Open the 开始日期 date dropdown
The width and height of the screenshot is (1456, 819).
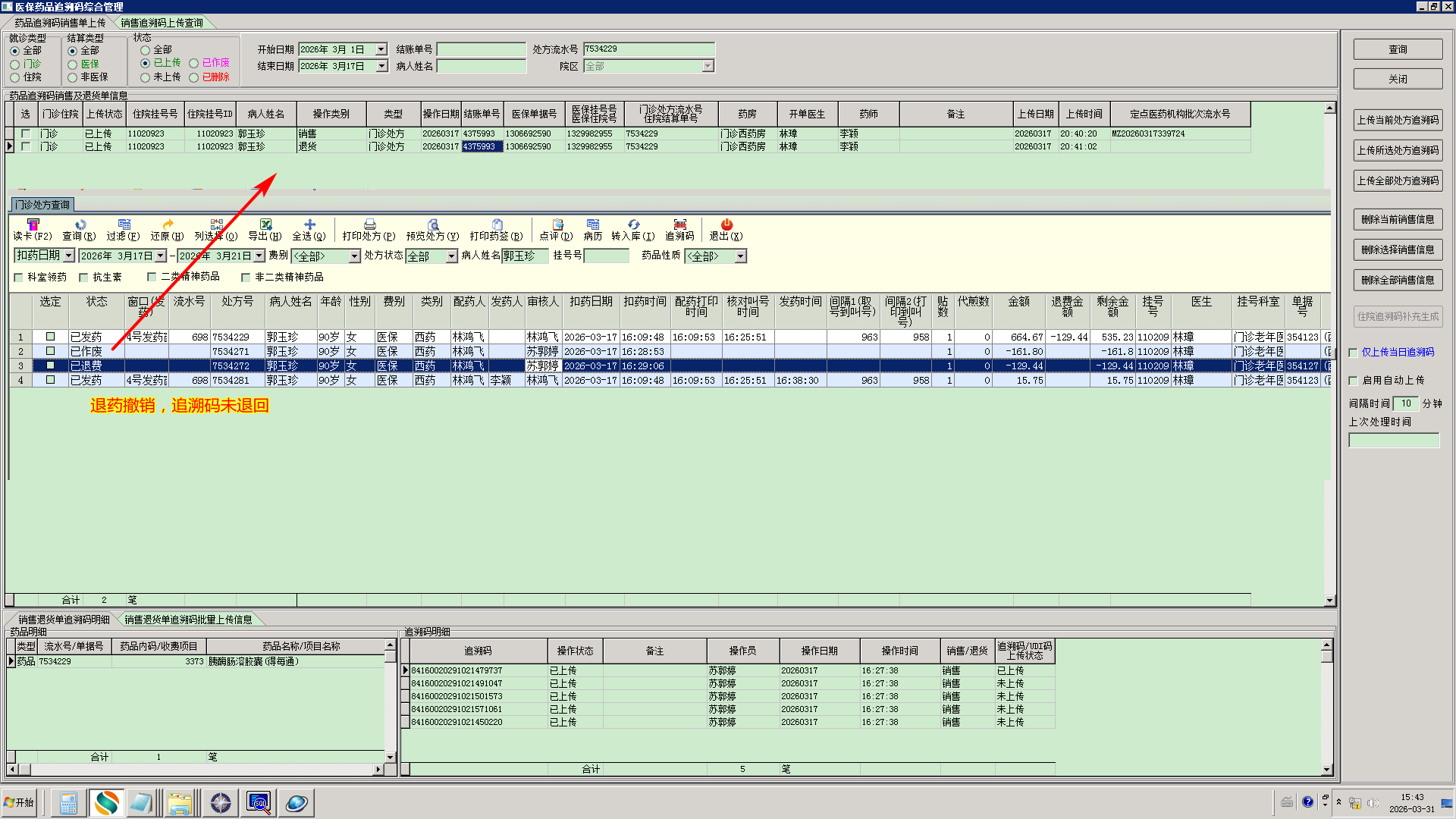coord(381,49)
